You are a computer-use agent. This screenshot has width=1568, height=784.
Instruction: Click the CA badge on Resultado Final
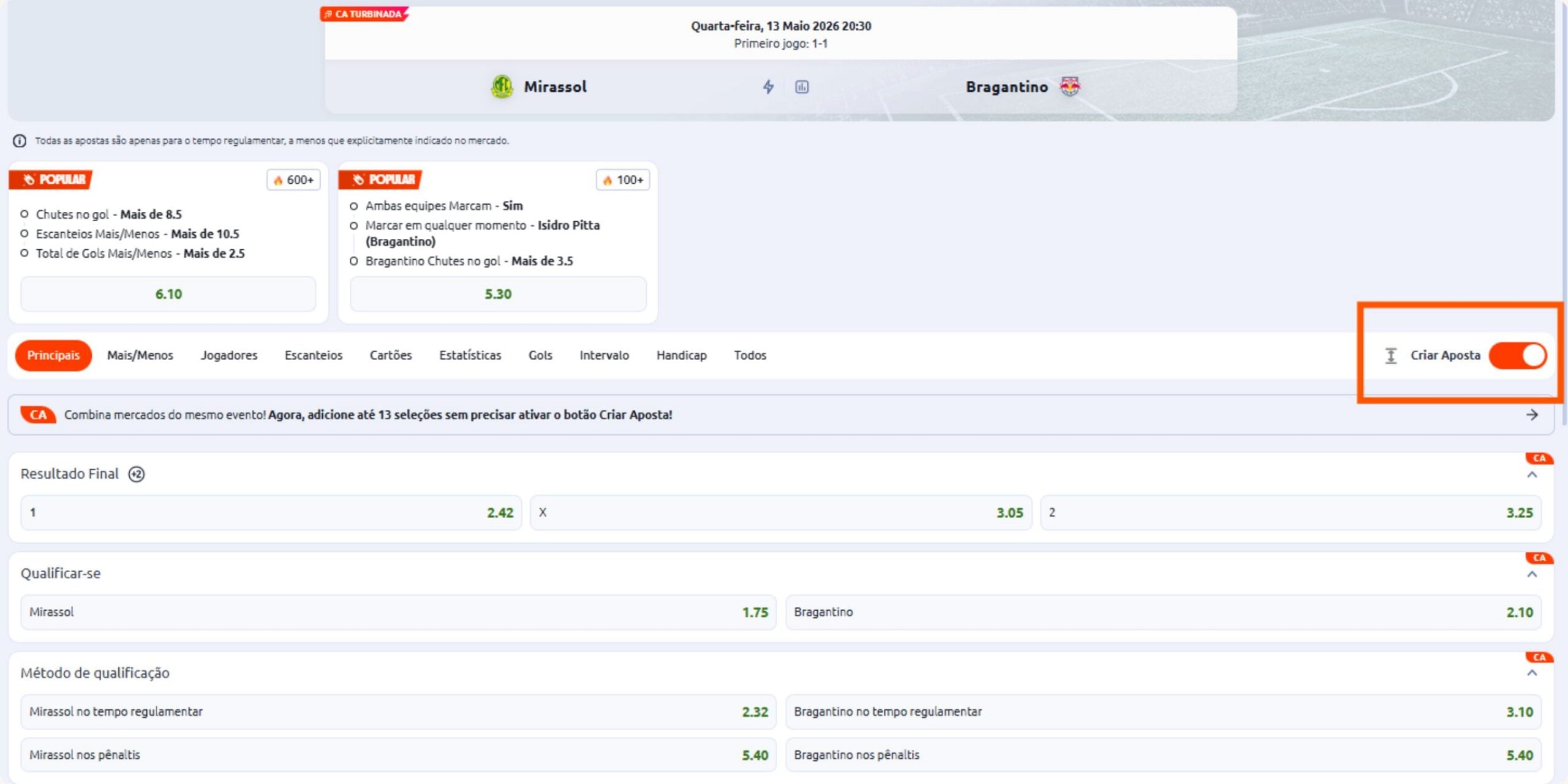[1539, 458]
